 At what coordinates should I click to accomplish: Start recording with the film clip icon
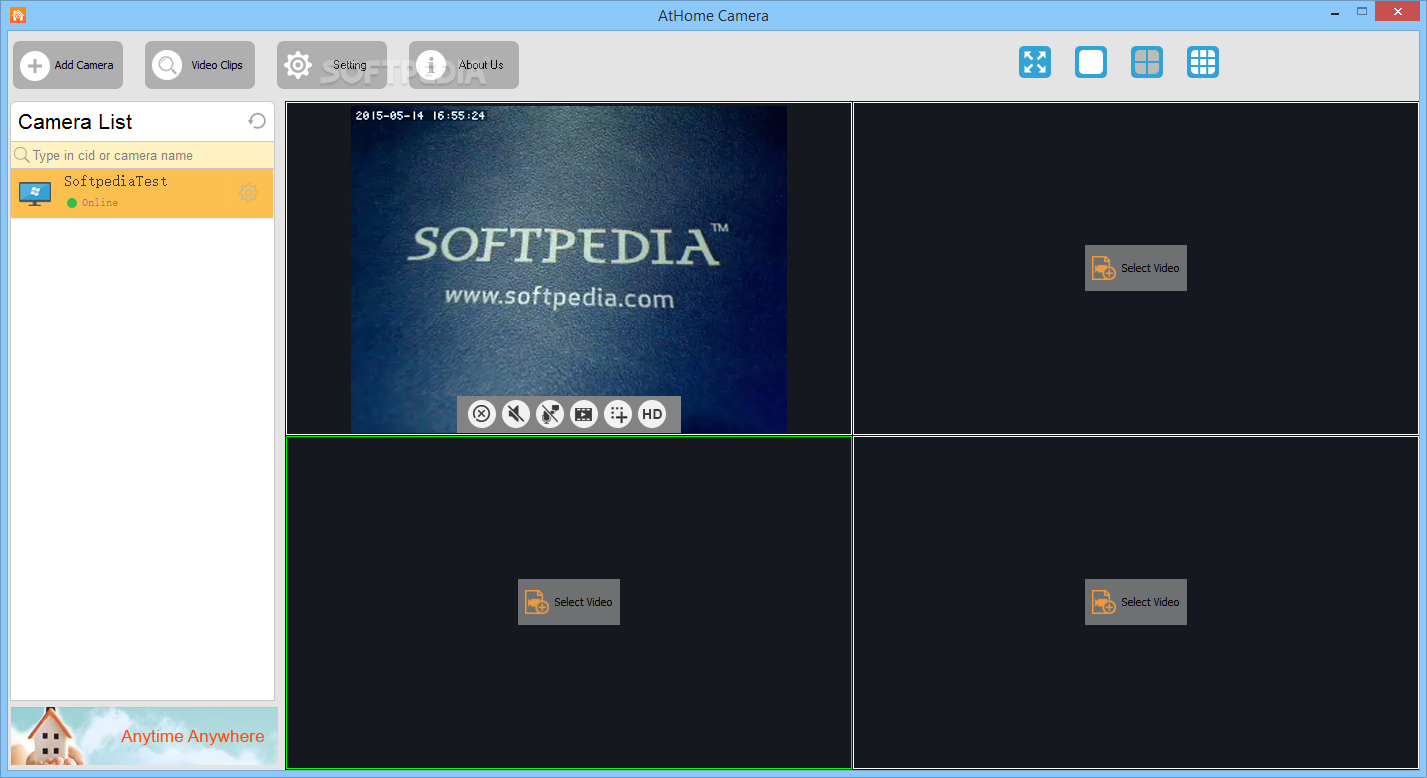(x=584, y=414)
